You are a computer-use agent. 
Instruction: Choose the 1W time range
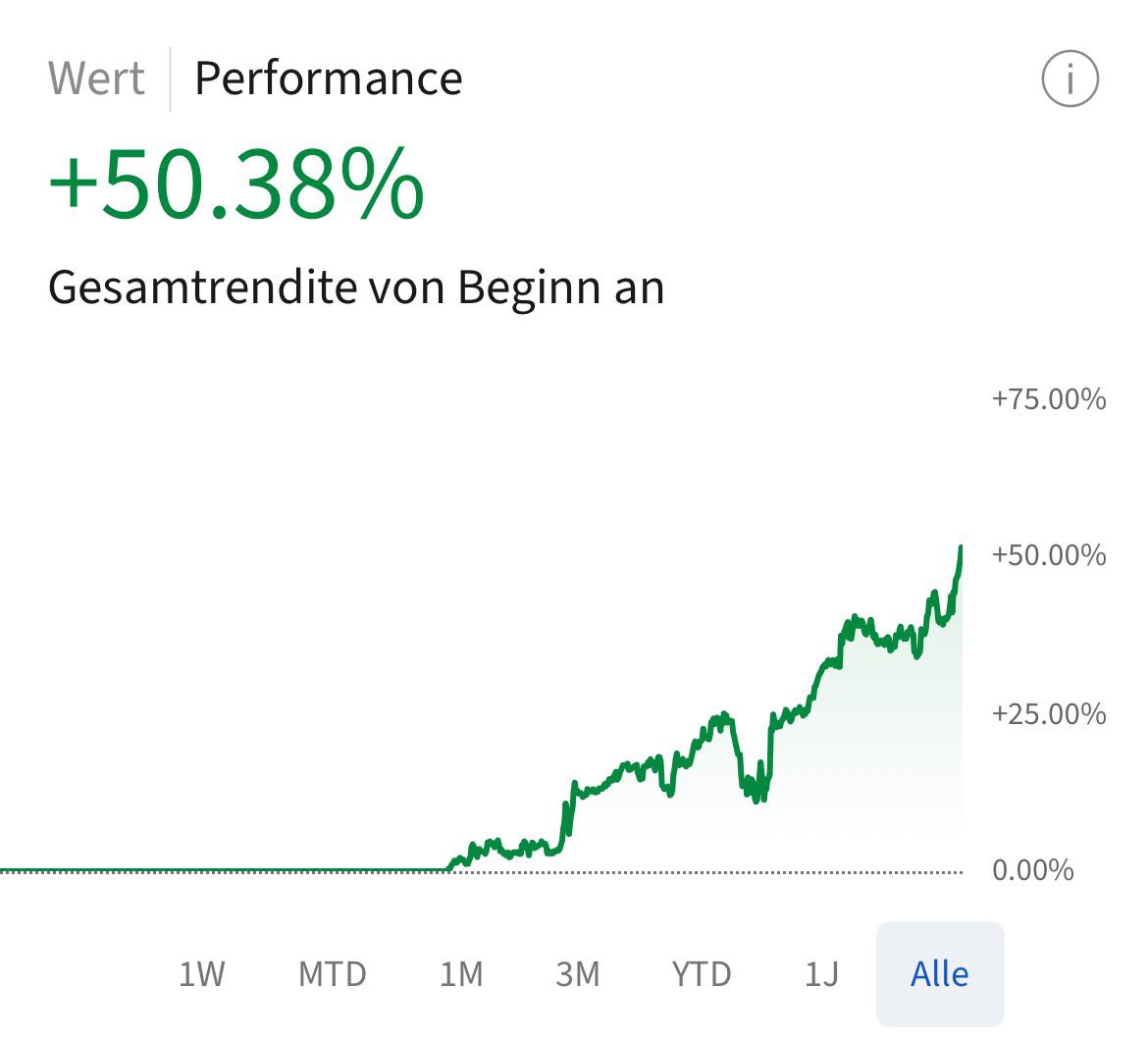tap(202, 974)
